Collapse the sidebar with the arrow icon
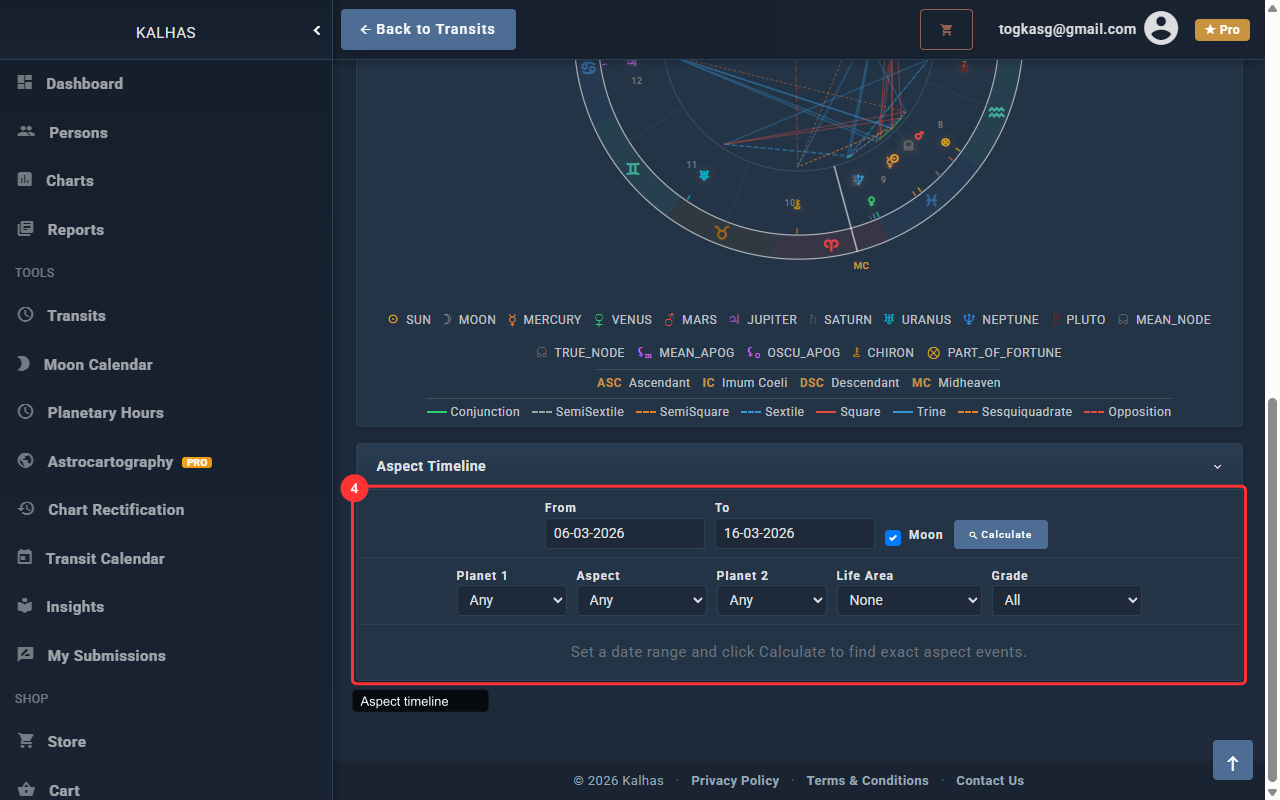Image resolution: width=1280 pixels, height=800 pixels. pyautogui.click(x=317, y=31)
